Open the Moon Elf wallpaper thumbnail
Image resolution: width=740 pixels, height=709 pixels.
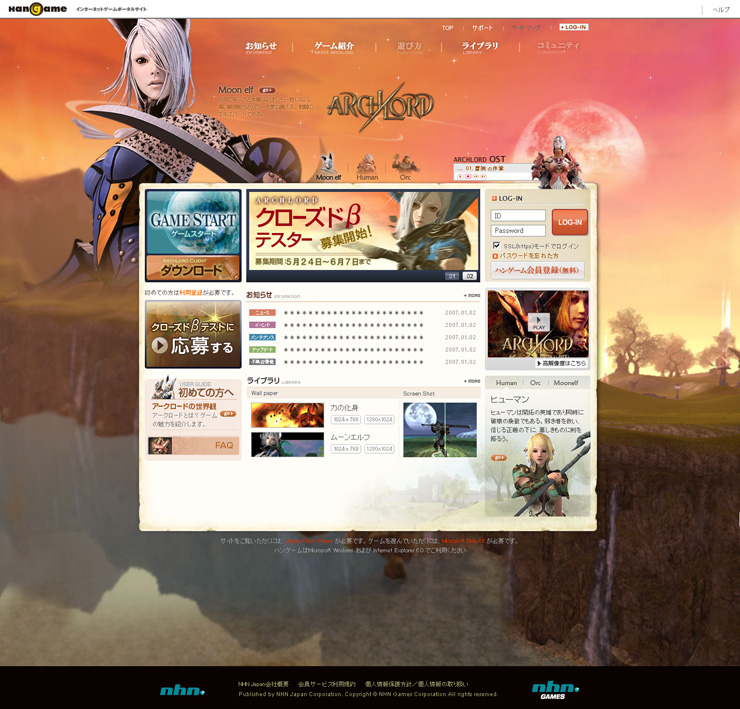(x=287, y=444)
